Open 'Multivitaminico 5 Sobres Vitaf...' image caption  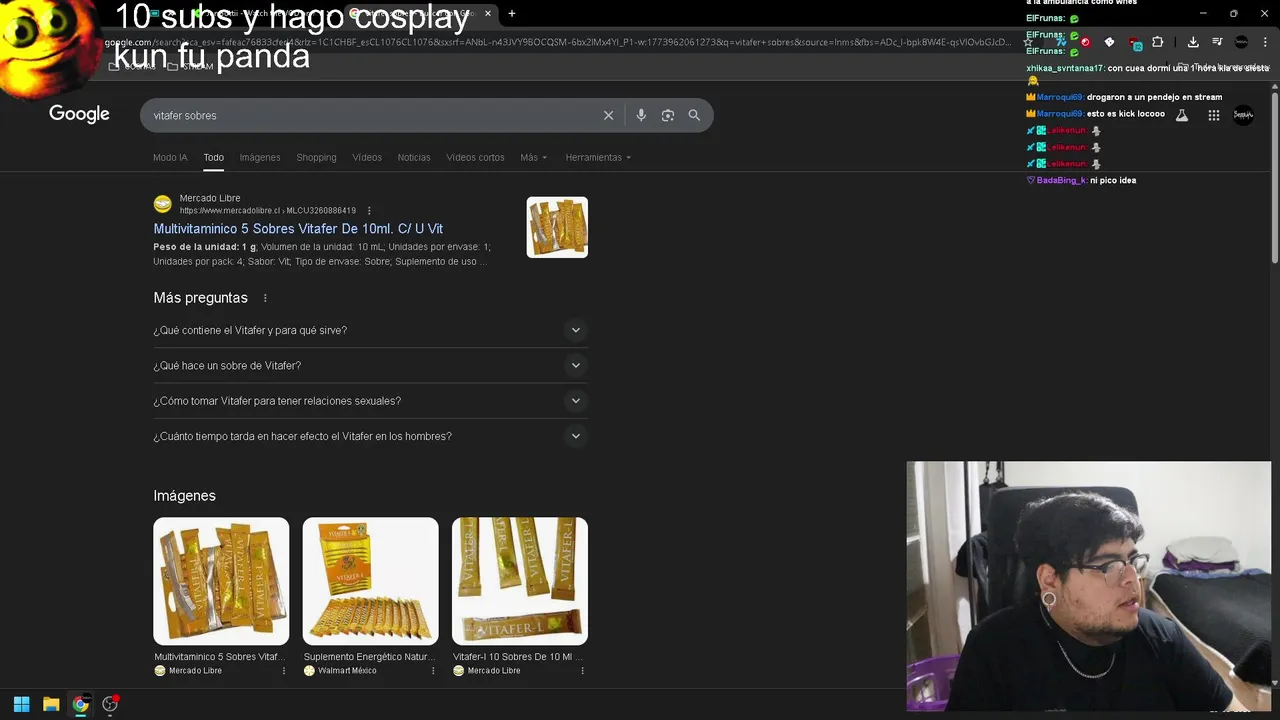(x=220, y=657)
